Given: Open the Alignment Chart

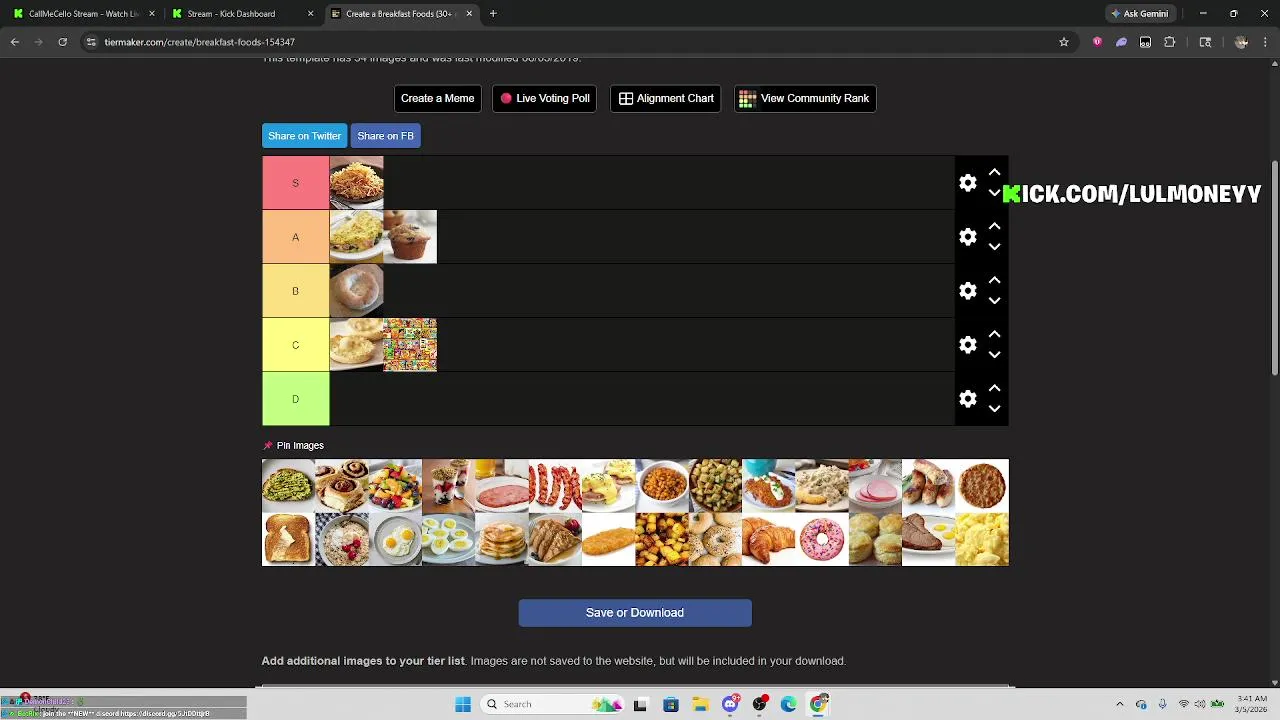Looking at the screenshot, I should point(665,98).
